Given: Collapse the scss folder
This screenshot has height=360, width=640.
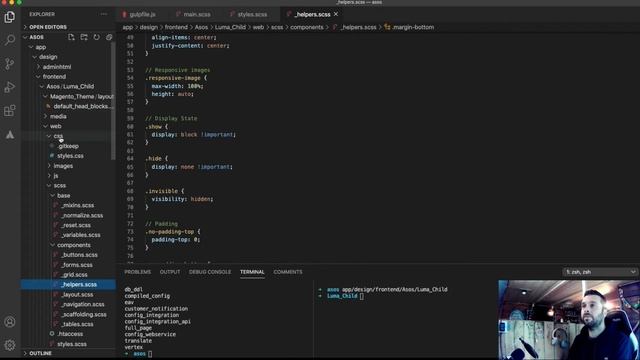Looking at the screenshot, I should pyautogui.click(x=68, y=186).
